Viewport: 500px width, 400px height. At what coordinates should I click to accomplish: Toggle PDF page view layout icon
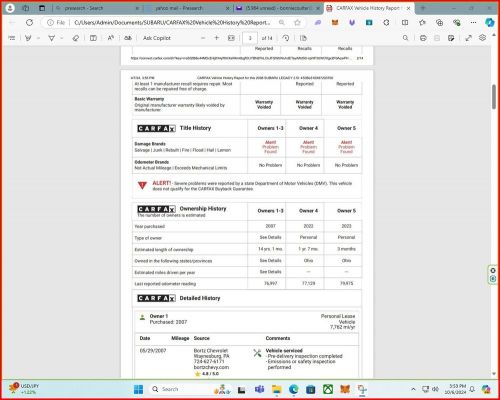coord(93,38)
